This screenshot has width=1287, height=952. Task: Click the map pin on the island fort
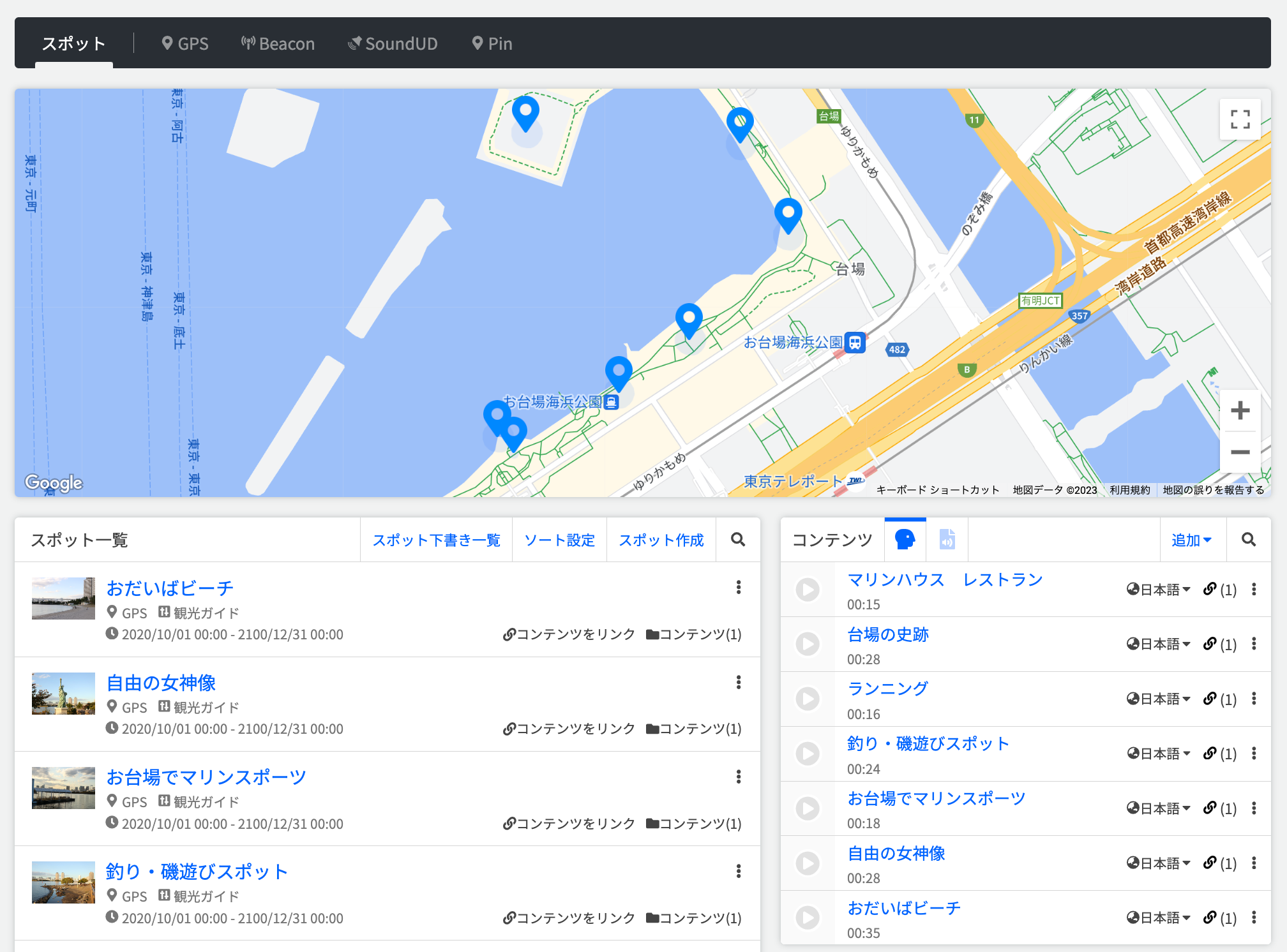(525, 113)
